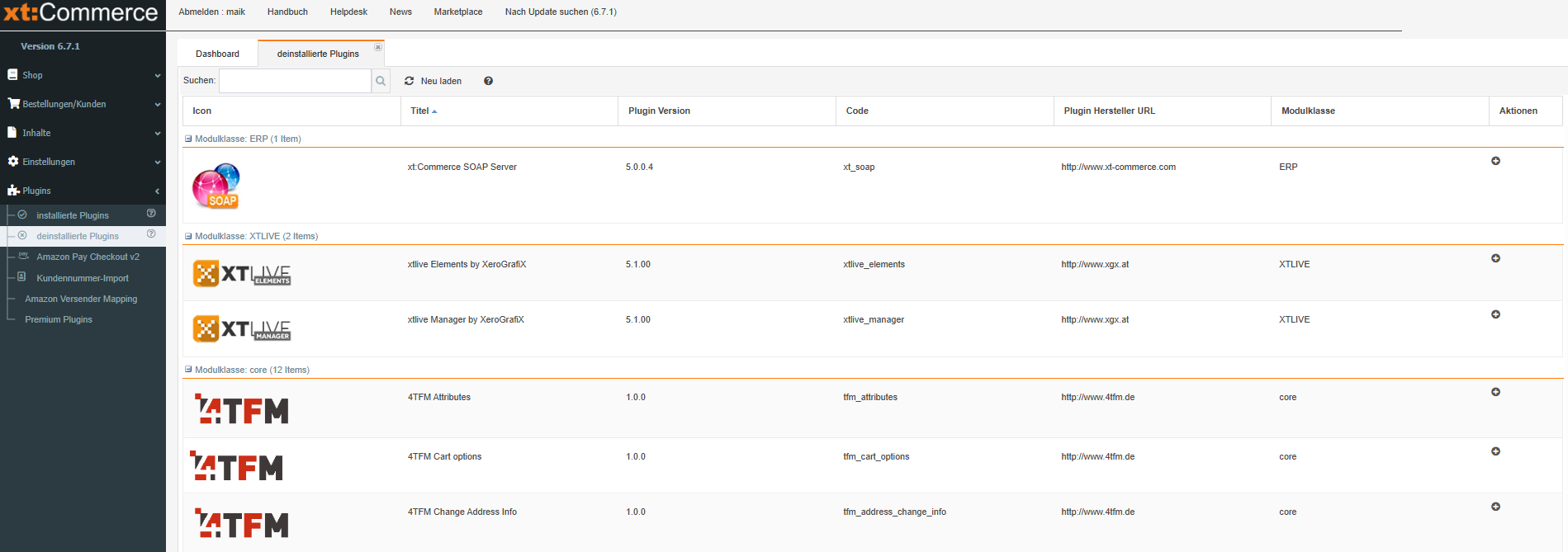Open Kundennummer-Import in sidebar
The width and height of the screenshot is (1568, 552).
pyautogui.click(x=83, y=278)
